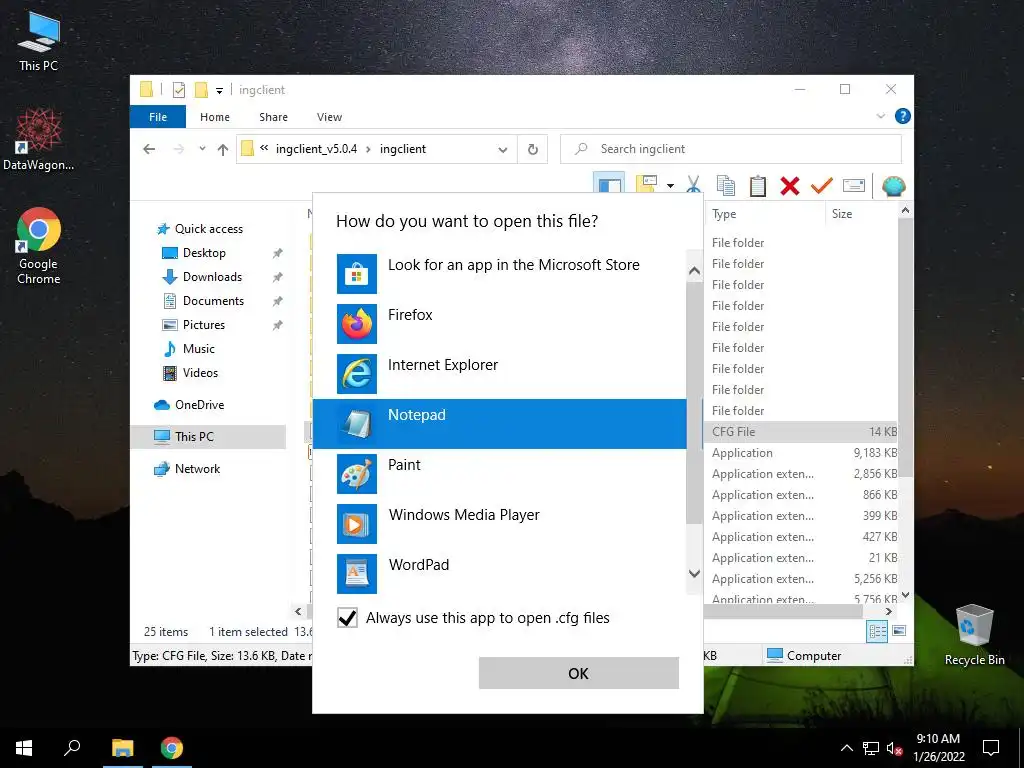Open Explorer help question mark icon
Image resolution: width=1024 pixels, height=768 pixels.
tap(903, 116)
